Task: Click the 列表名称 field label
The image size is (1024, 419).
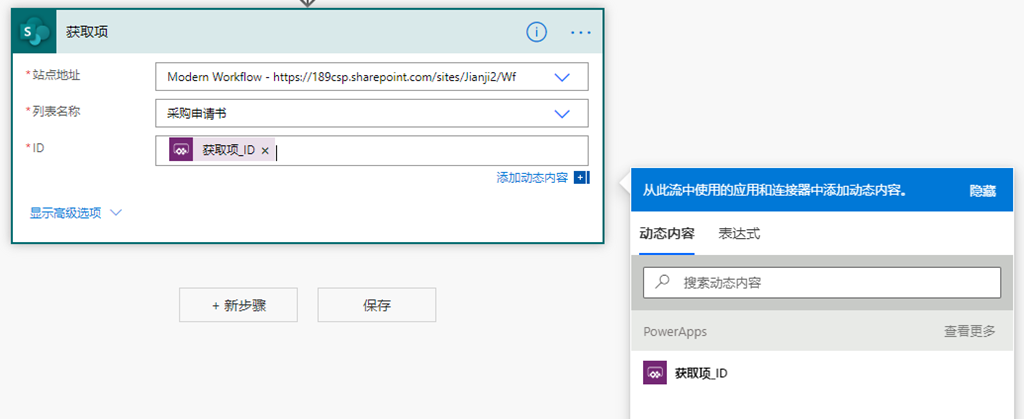Action: (x=56, y=112)
